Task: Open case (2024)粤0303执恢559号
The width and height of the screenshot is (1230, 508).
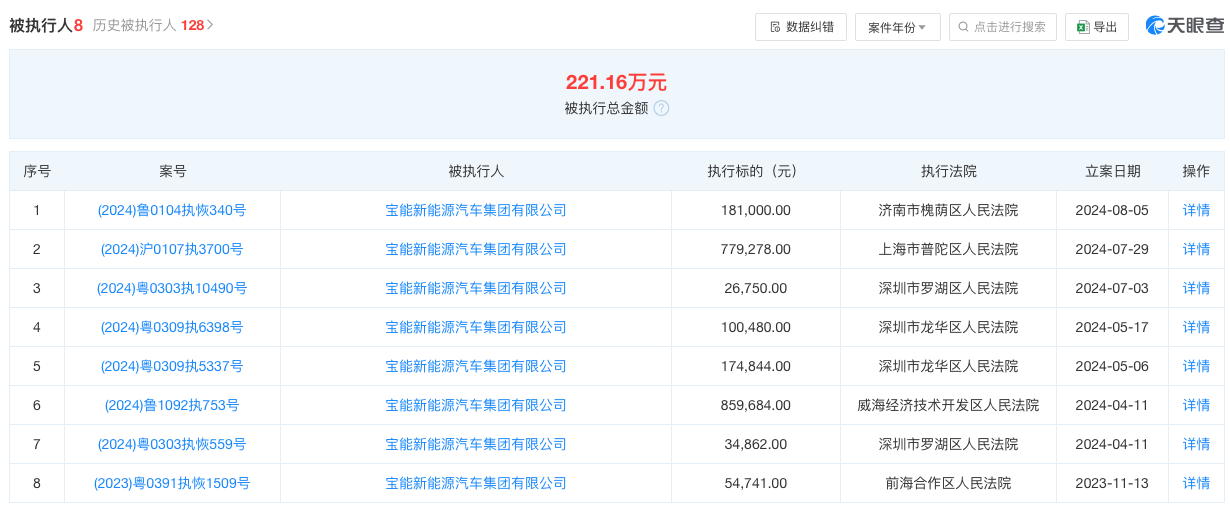Action: (x=172, y=444)
